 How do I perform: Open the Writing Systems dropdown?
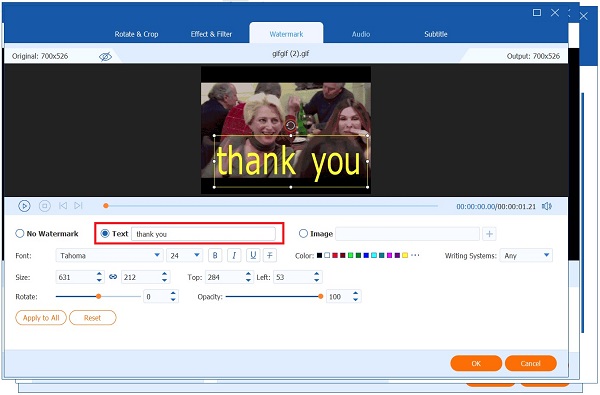click(526, 255)
